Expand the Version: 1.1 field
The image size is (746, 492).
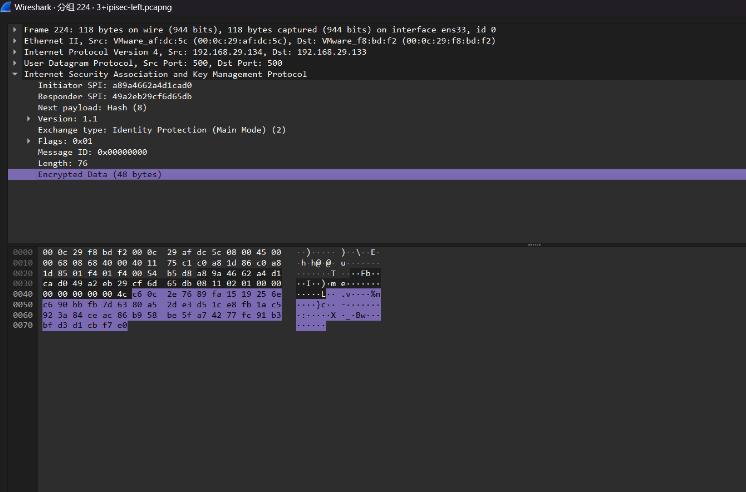[29, 119]
